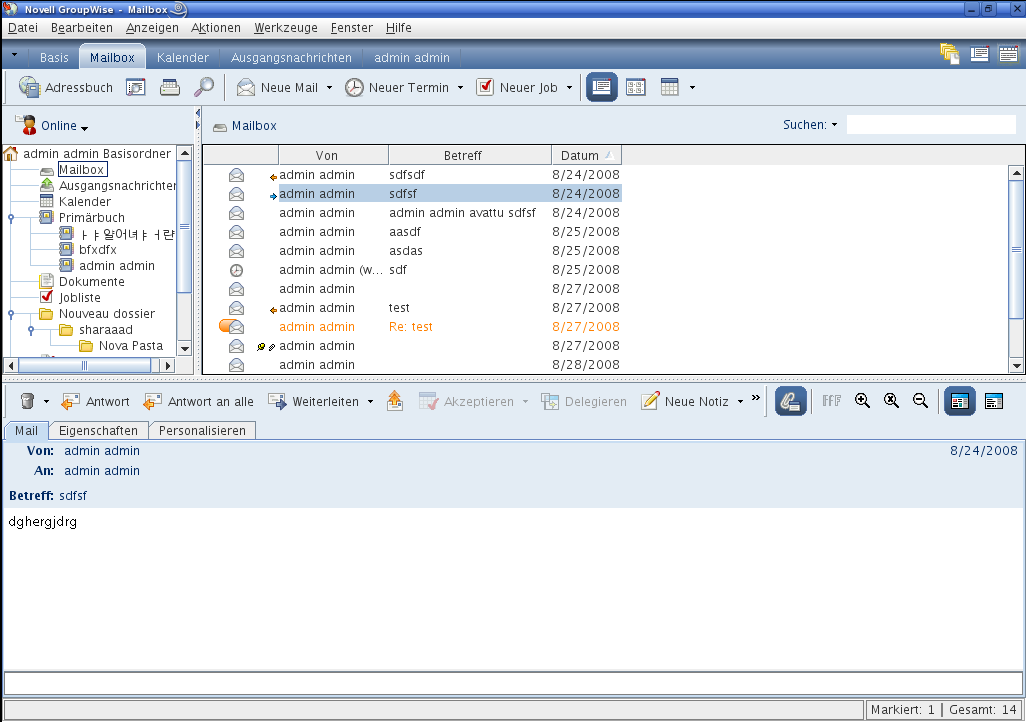Viewport: 1026px width, 722px height.
Task: Click the zoom reset magnifier icon
Action: [x=891, y=401]
